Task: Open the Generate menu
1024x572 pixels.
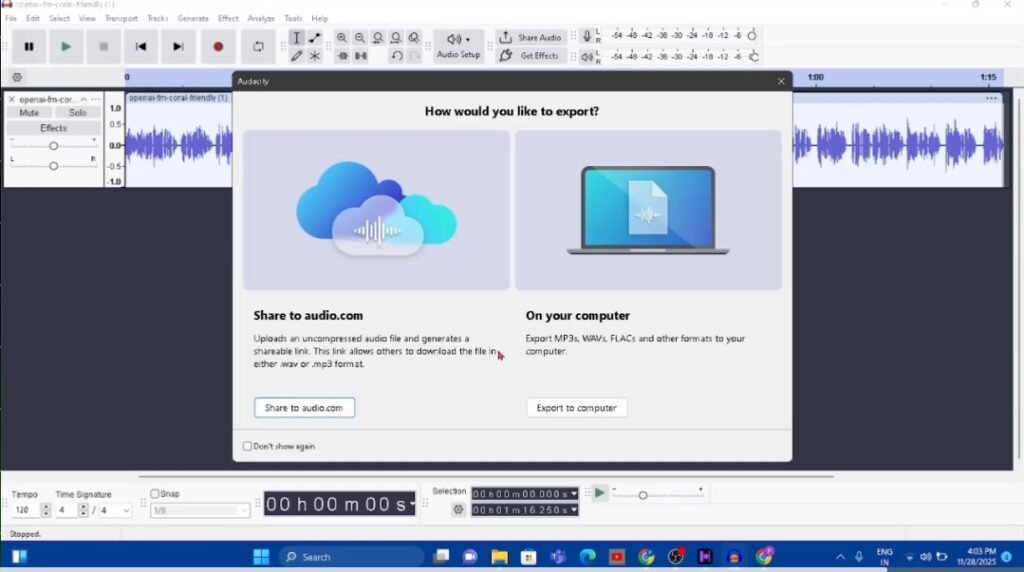Action: pos(193,18)
